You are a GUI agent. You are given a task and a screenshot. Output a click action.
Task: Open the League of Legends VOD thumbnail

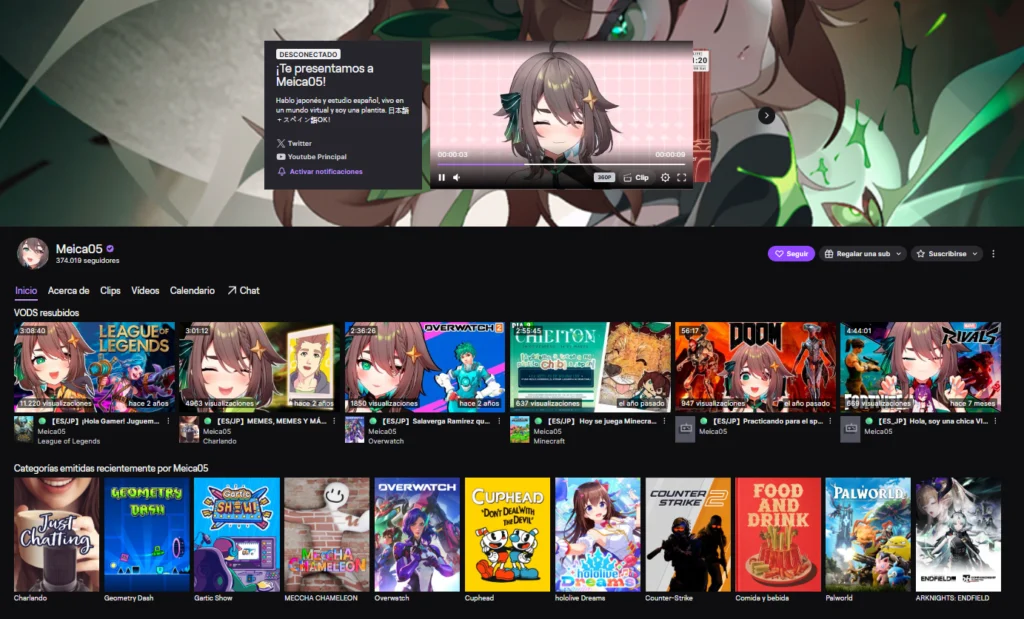[95, 366]
